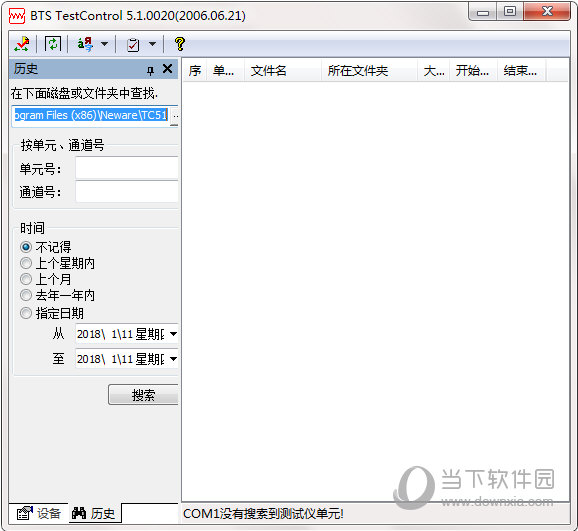The width and height of the screenshot is (578, 531).
Task: Click the language/translate toolbar icon
Action: pos(86,44)
